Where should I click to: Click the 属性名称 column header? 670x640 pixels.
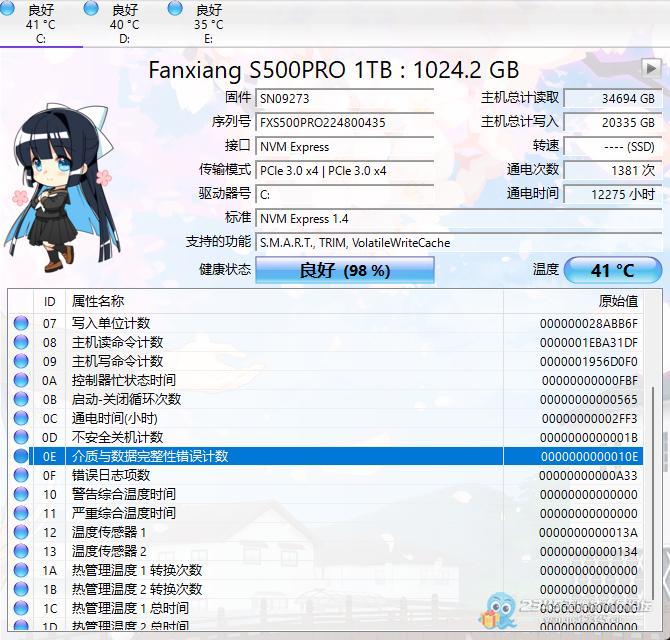98,301
